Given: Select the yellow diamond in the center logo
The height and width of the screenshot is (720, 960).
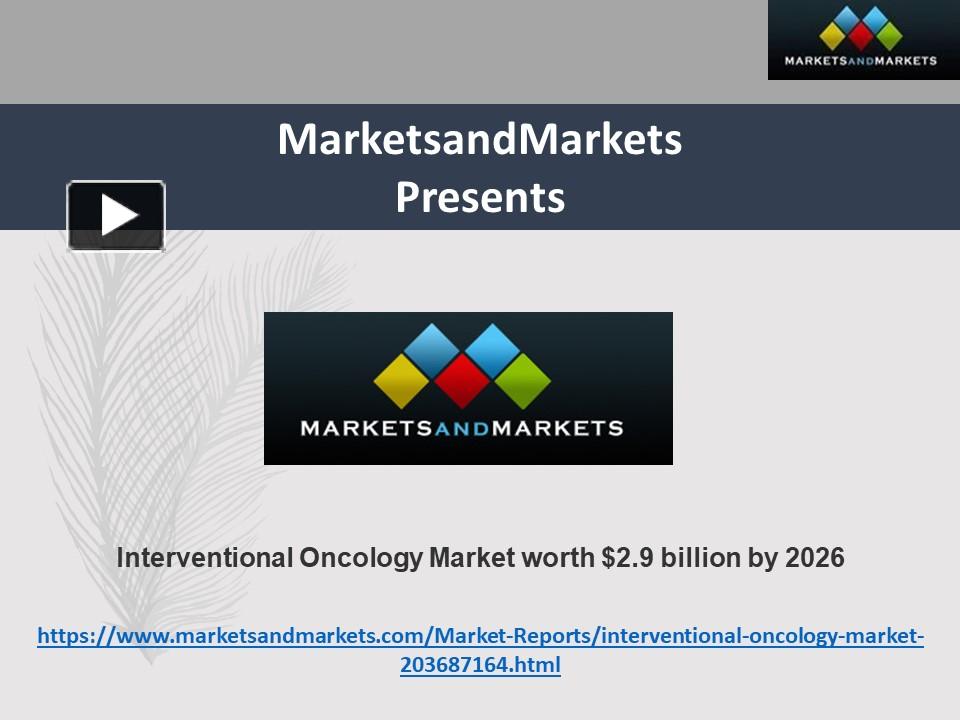Looking at the screenshot, I should coord(402,381).
